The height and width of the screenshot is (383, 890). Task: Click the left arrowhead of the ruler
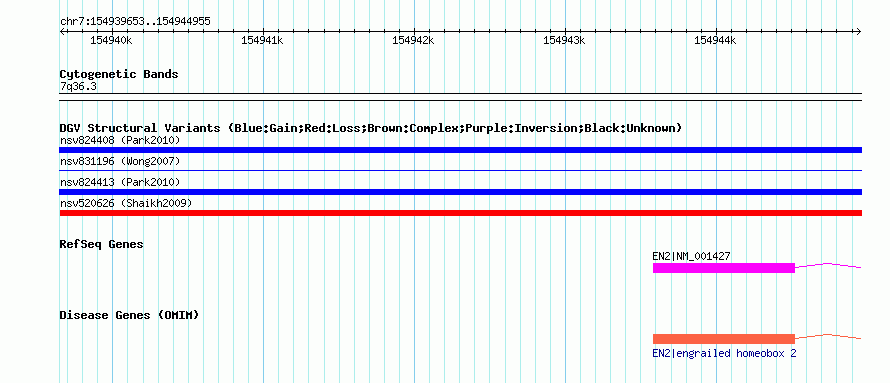click(62, 31)
